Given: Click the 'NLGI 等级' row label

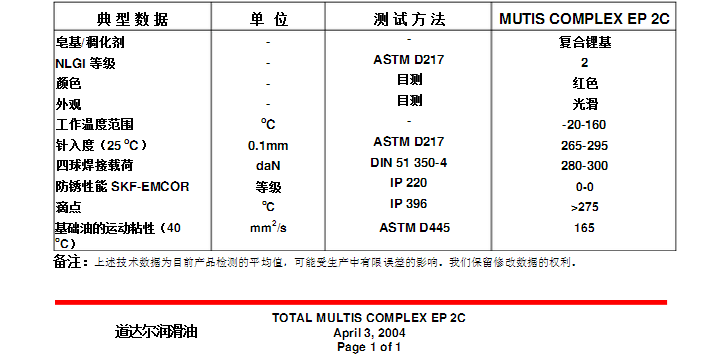Looking at the screenshot, I should (x=85, y=63).
